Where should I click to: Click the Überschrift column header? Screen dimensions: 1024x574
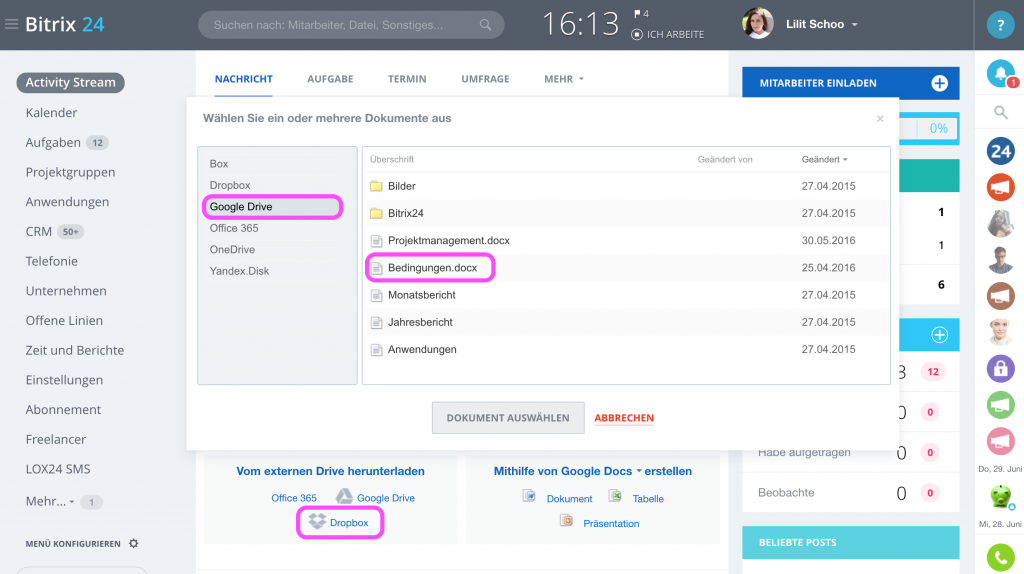pos(392,159)
